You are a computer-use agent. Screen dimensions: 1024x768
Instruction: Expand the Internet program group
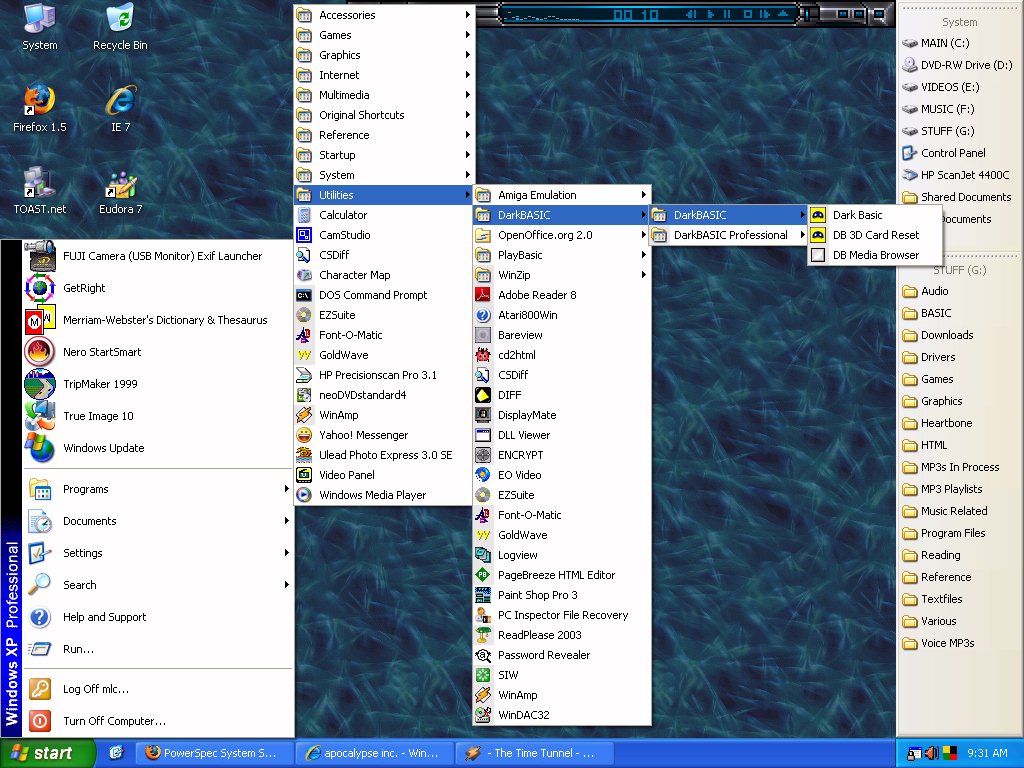[383, 75]
